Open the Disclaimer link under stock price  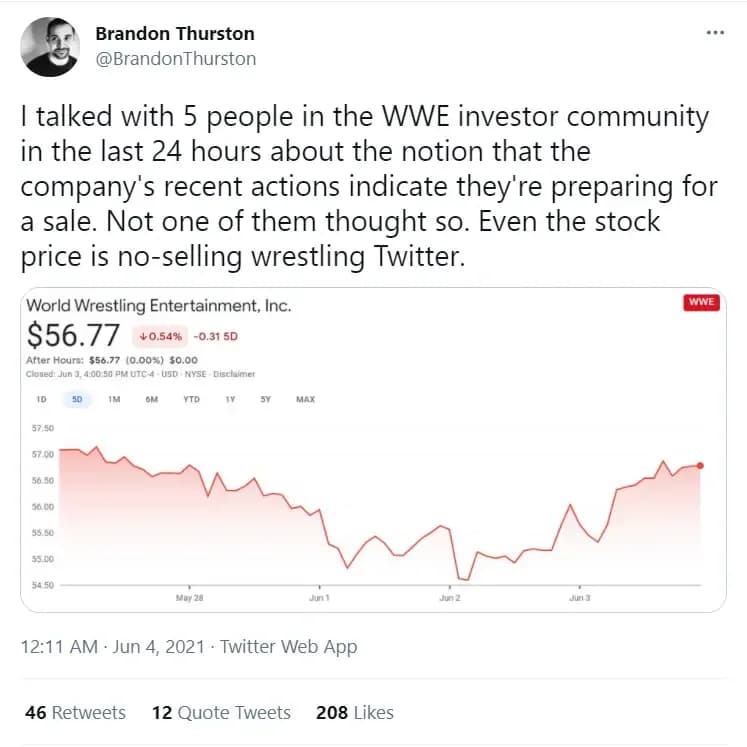click(233, 374)
